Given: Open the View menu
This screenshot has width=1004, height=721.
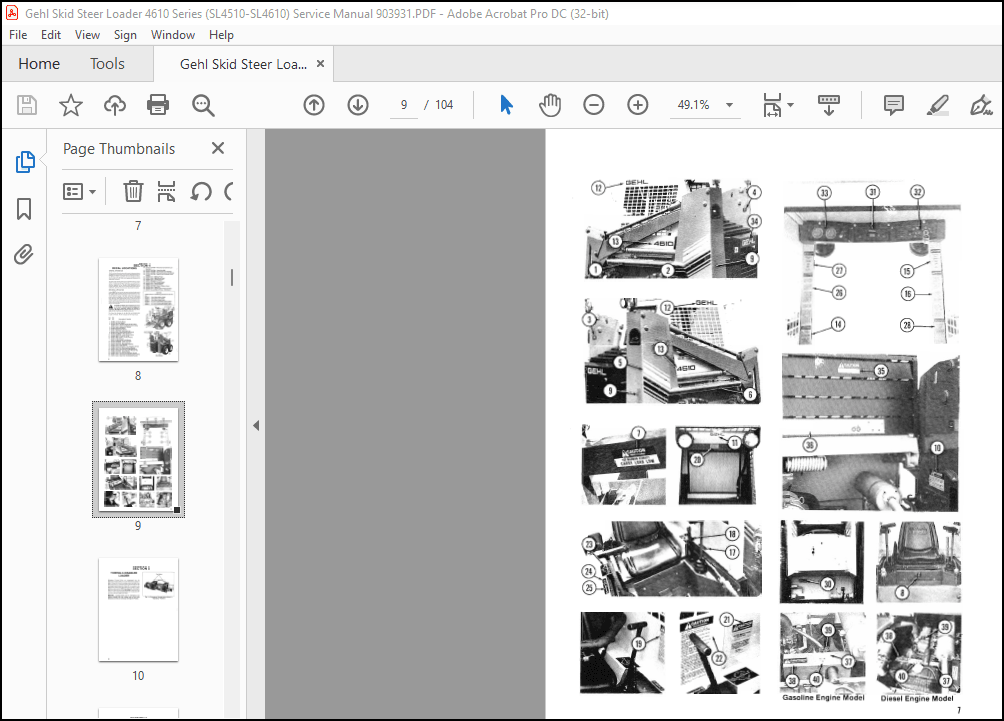Looking at the screenshot, I should tap(87, 35).
